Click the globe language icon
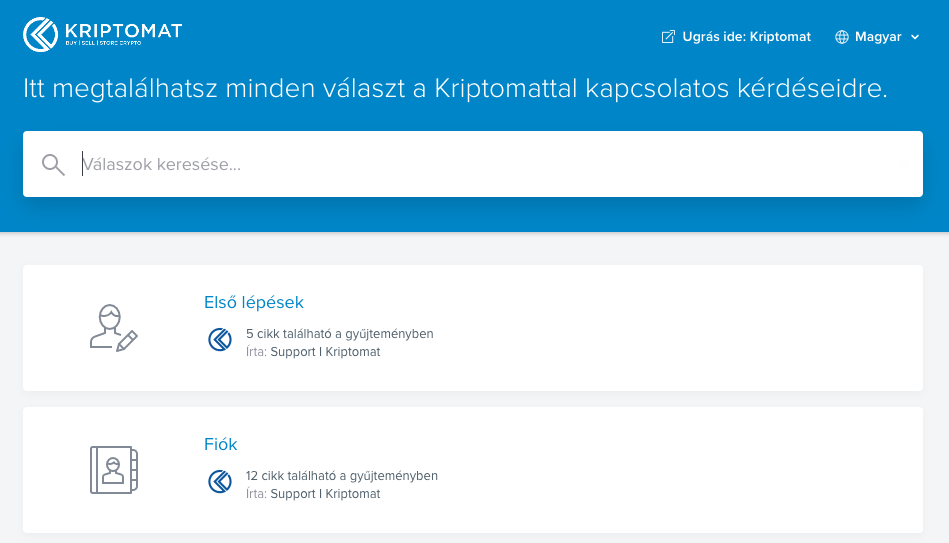The height and width of the screenshot is (543, 949). coord(842,37)
